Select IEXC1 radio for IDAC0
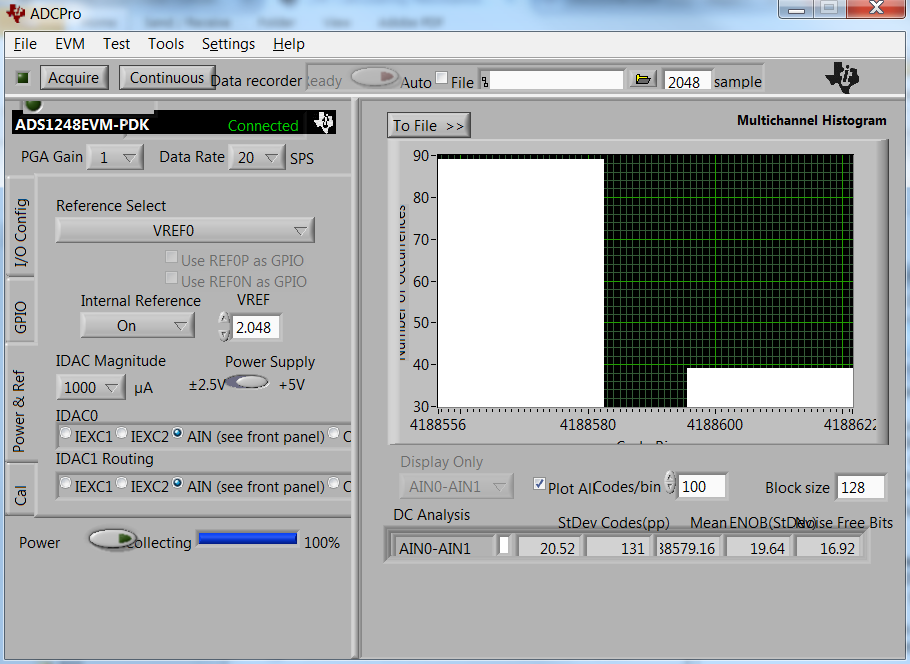 pos(66,433)
